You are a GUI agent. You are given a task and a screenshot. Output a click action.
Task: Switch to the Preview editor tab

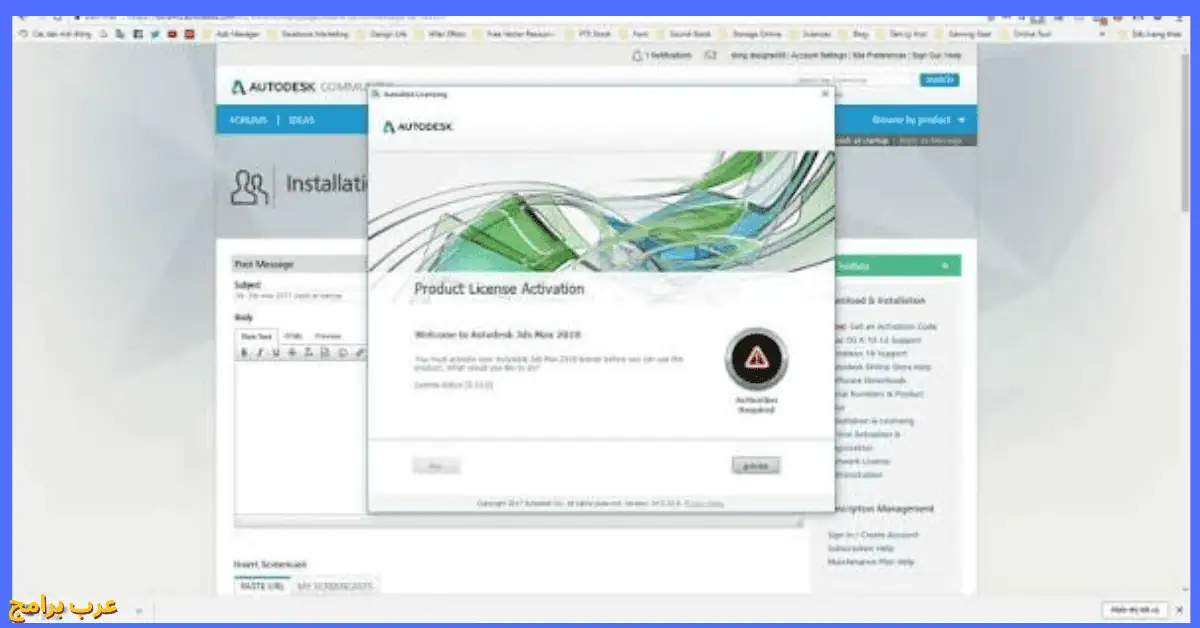tap(327, 336)
